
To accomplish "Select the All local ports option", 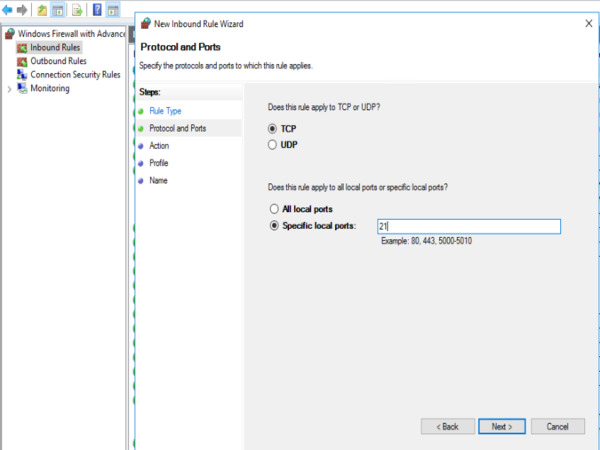I will point(273,208).
